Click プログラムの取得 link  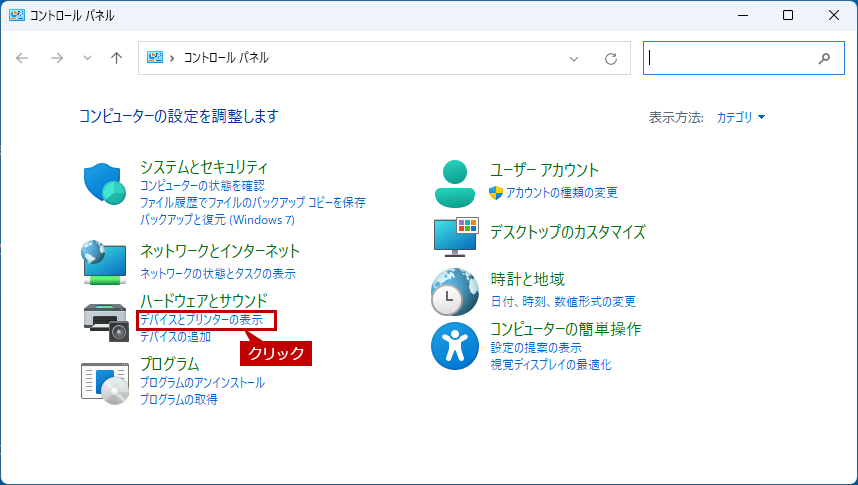coord(179,400)
